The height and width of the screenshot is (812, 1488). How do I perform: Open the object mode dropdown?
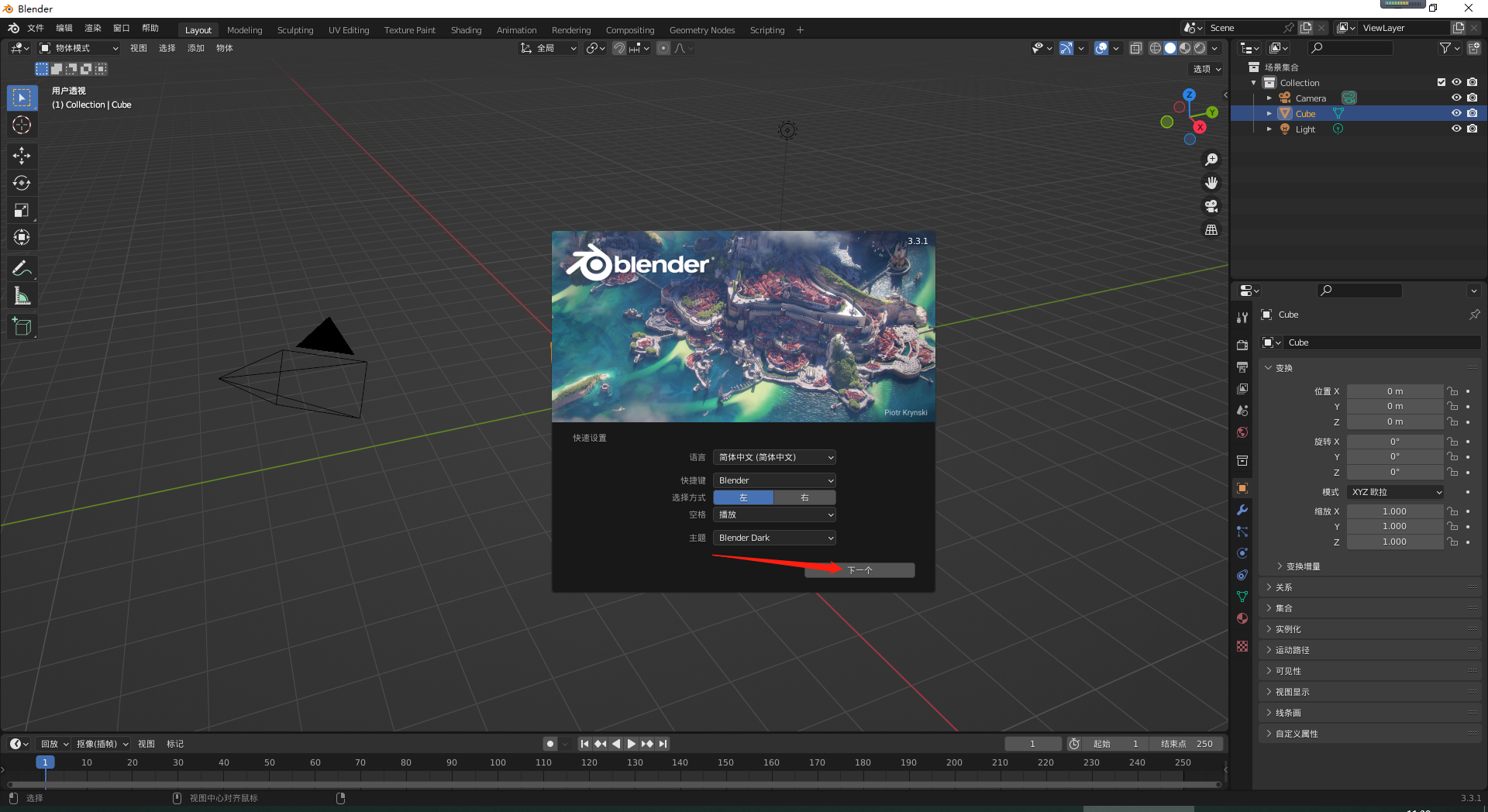point(79,48)
